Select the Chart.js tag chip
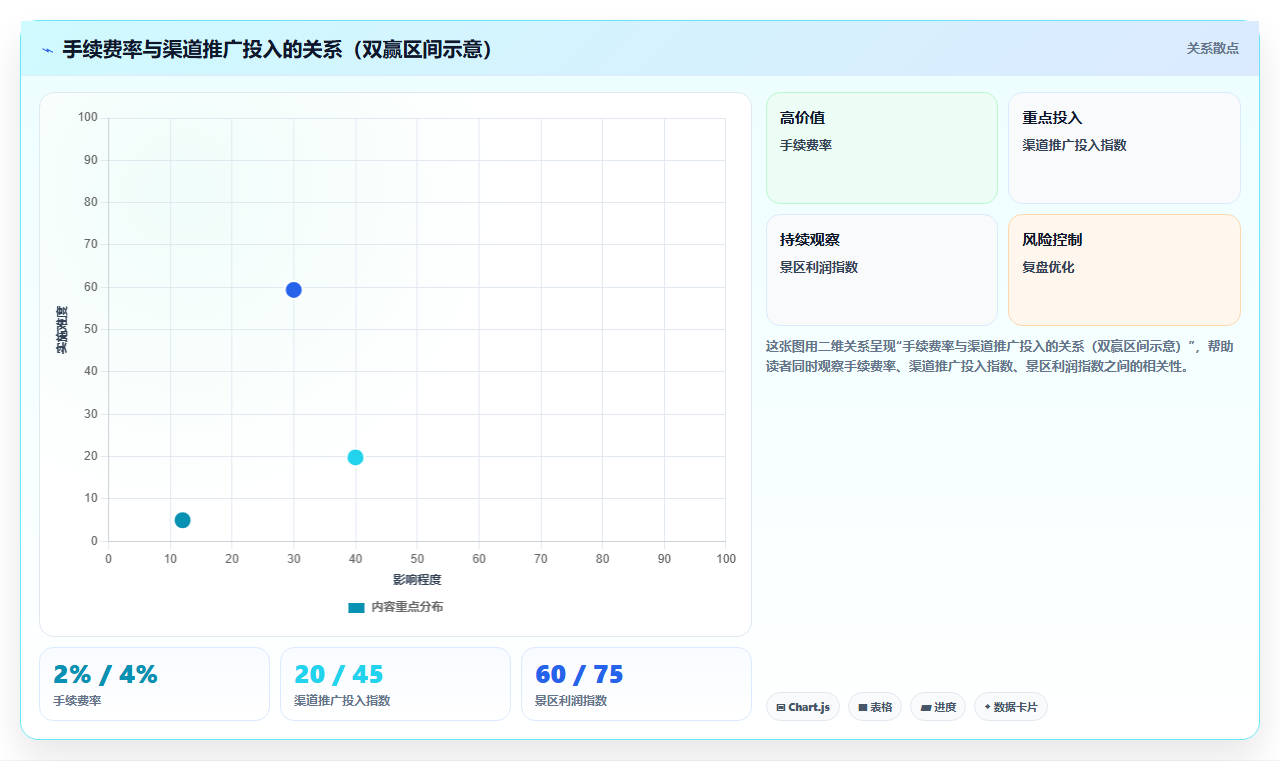The height and width of the screenshot is (761, 1280). [803, 707]
